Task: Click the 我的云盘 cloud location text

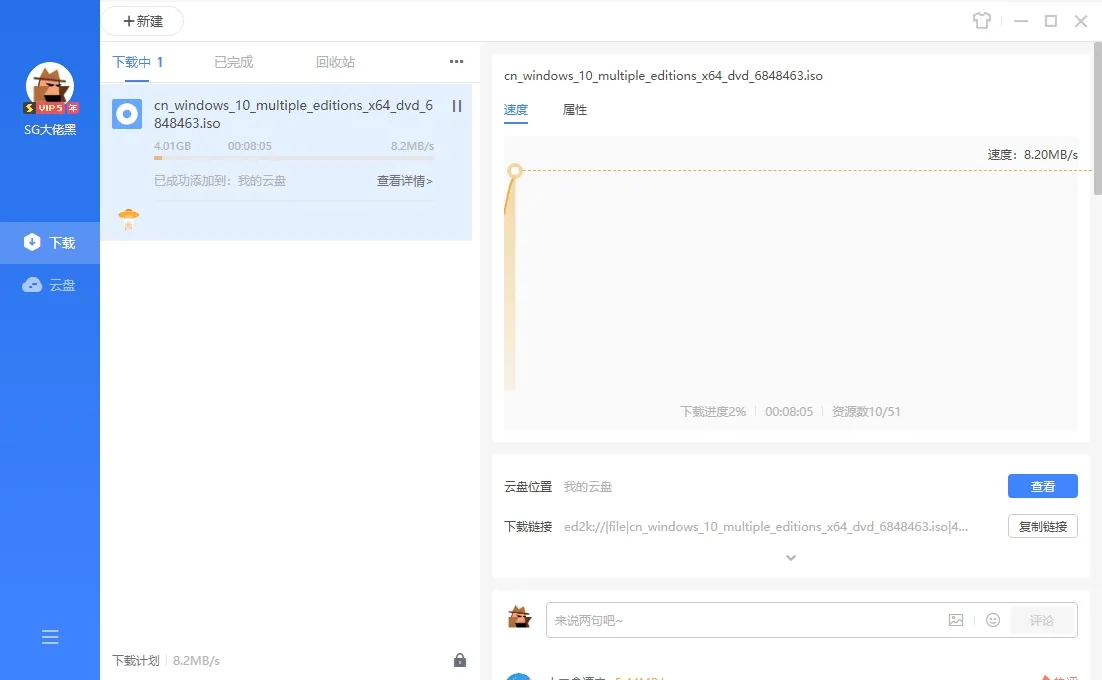Action: point(588,486)
